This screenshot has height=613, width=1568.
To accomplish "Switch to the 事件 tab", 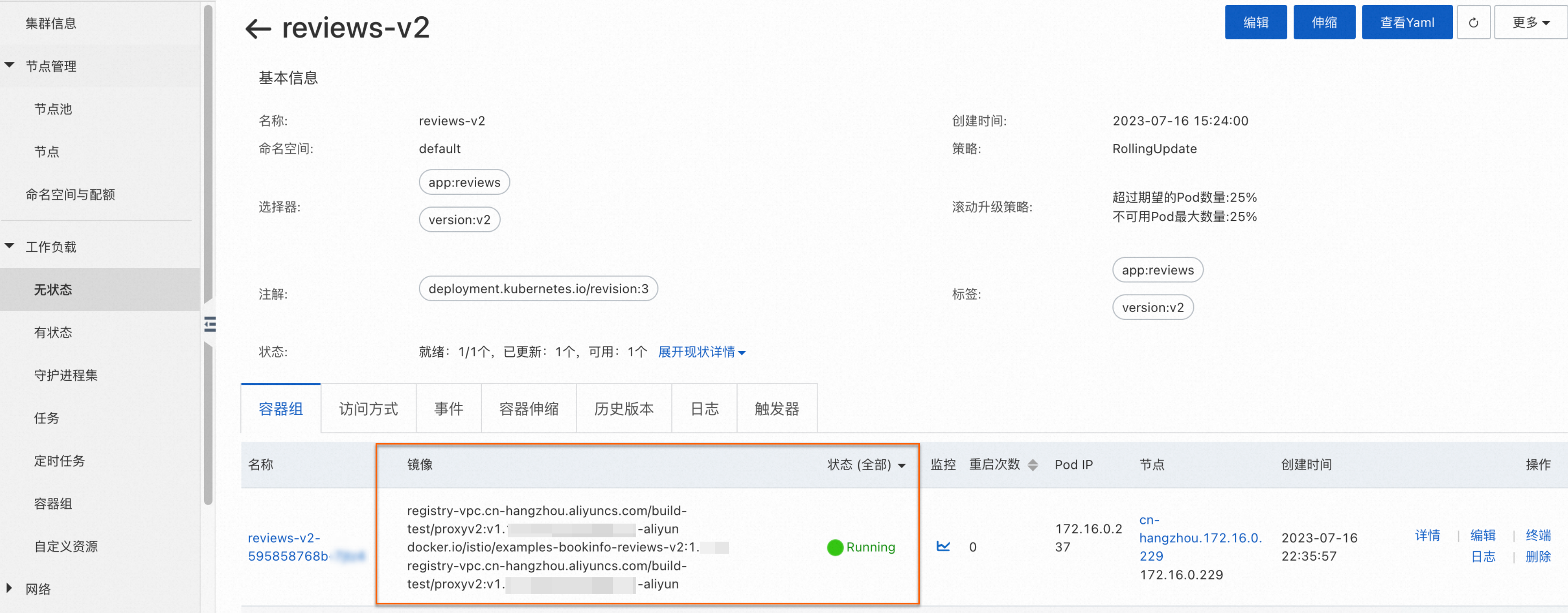I will pos(448,408).
